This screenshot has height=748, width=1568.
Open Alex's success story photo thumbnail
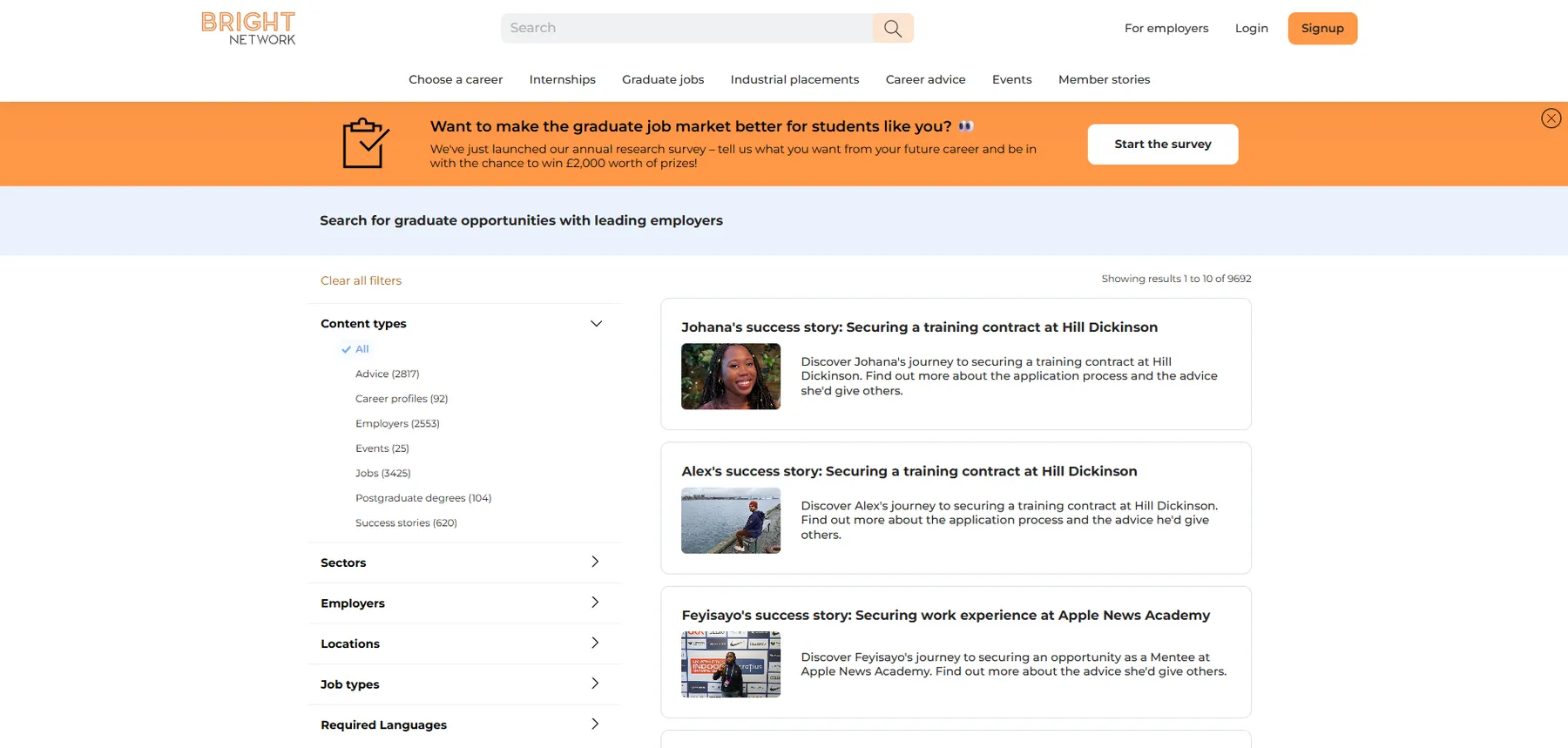pos(730,520)
